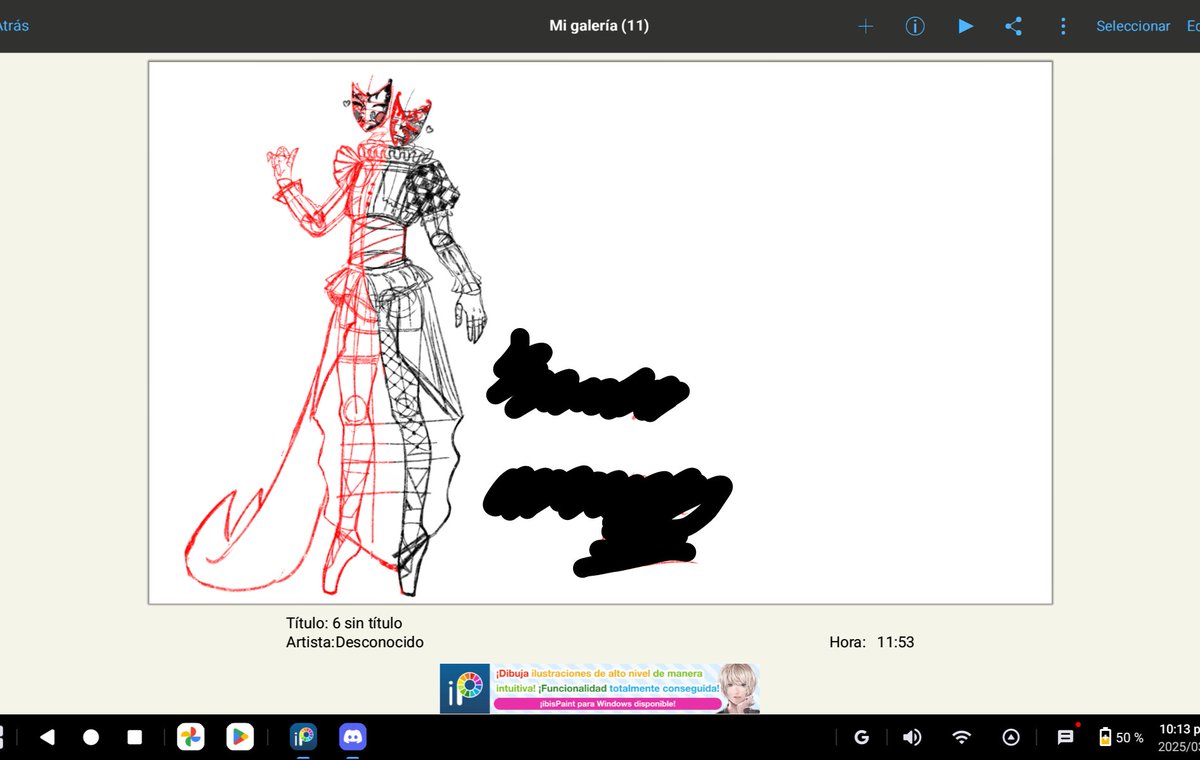Tap the Android back navigation button

(x=47, y=737)
